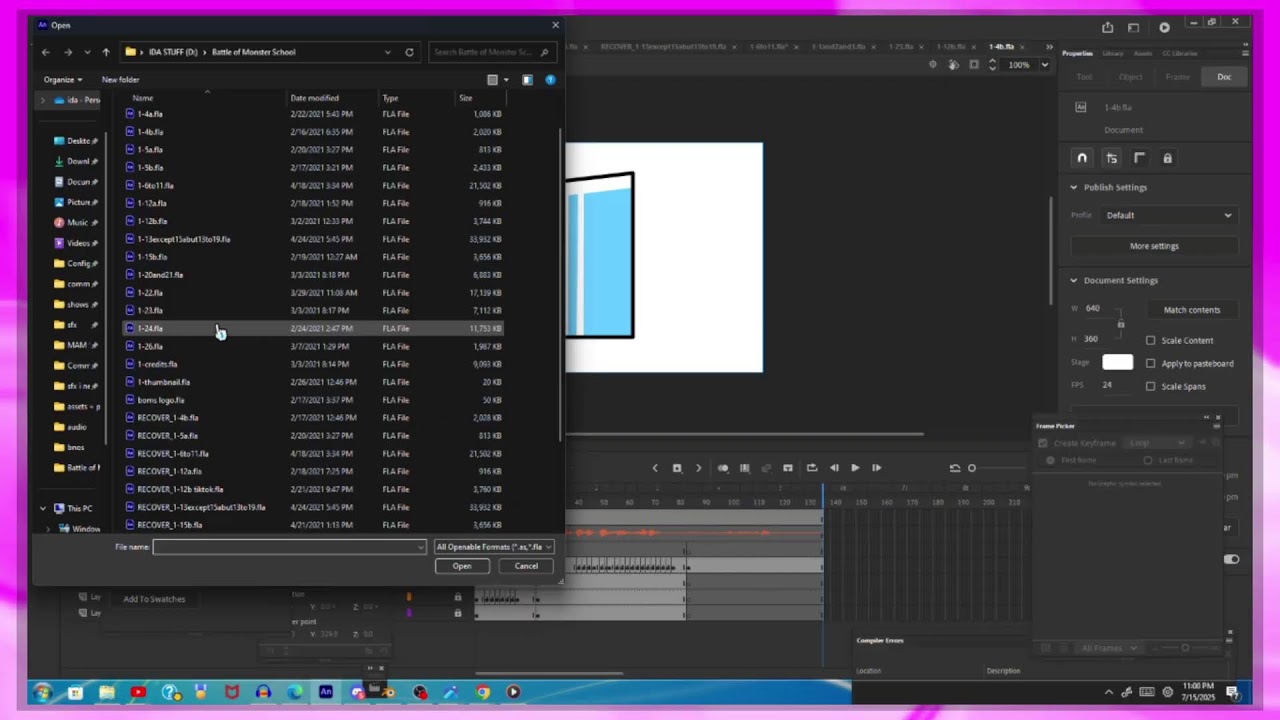The height and width of the screenshot is (720, 1280).
Task: Click the lock icon in Properties
Action: [x=1167, y=158]
